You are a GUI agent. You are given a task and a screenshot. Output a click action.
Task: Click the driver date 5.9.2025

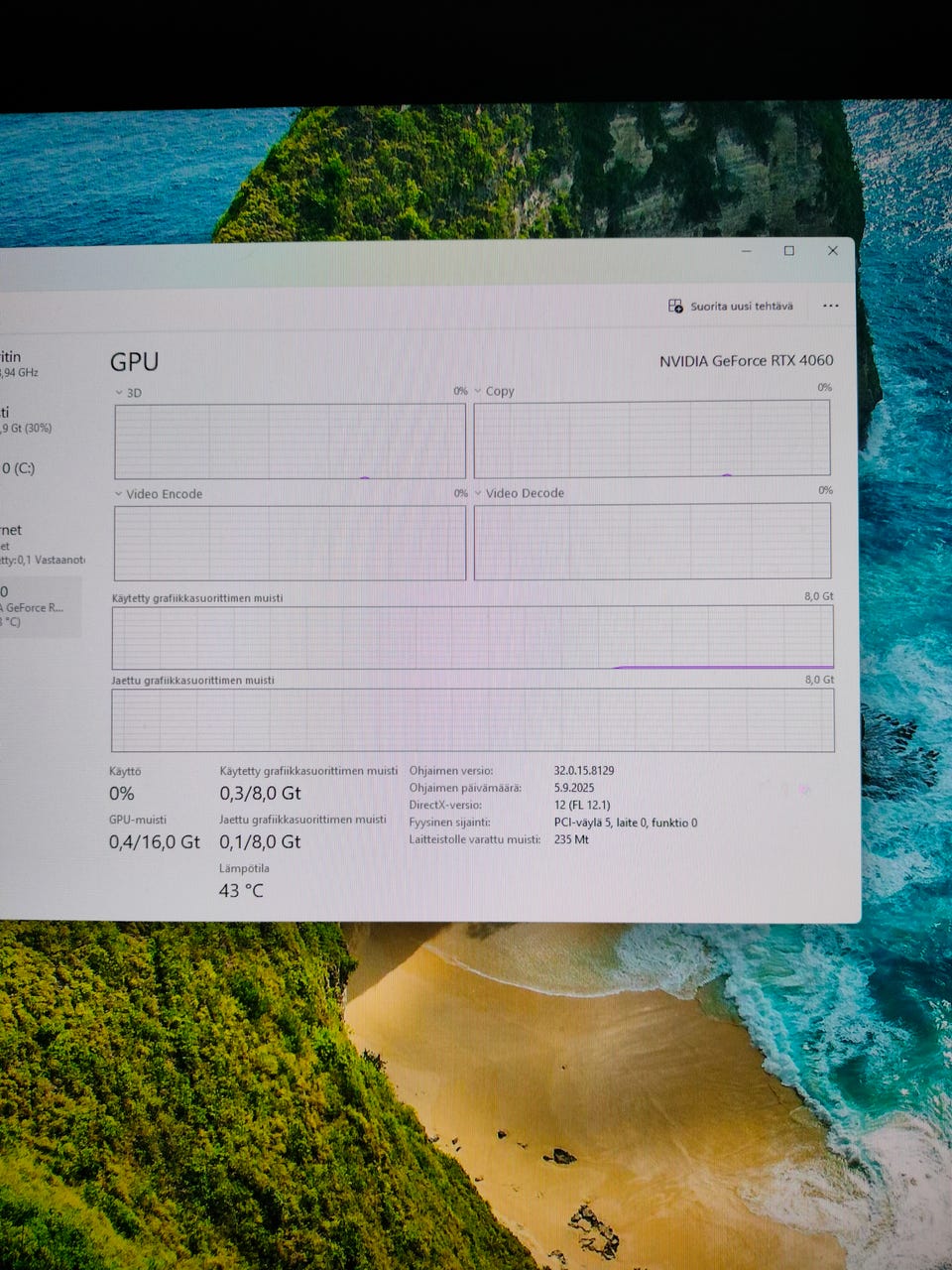(x=574, y=788)
